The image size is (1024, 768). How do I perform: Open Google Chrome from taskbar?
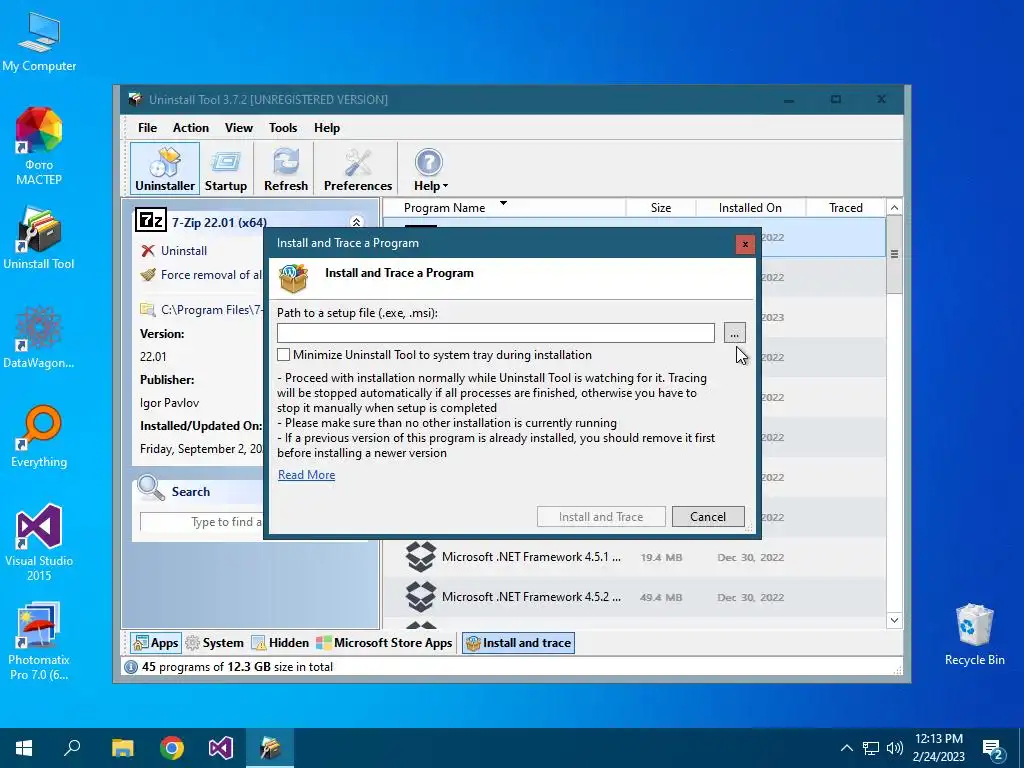coord(172,748)
